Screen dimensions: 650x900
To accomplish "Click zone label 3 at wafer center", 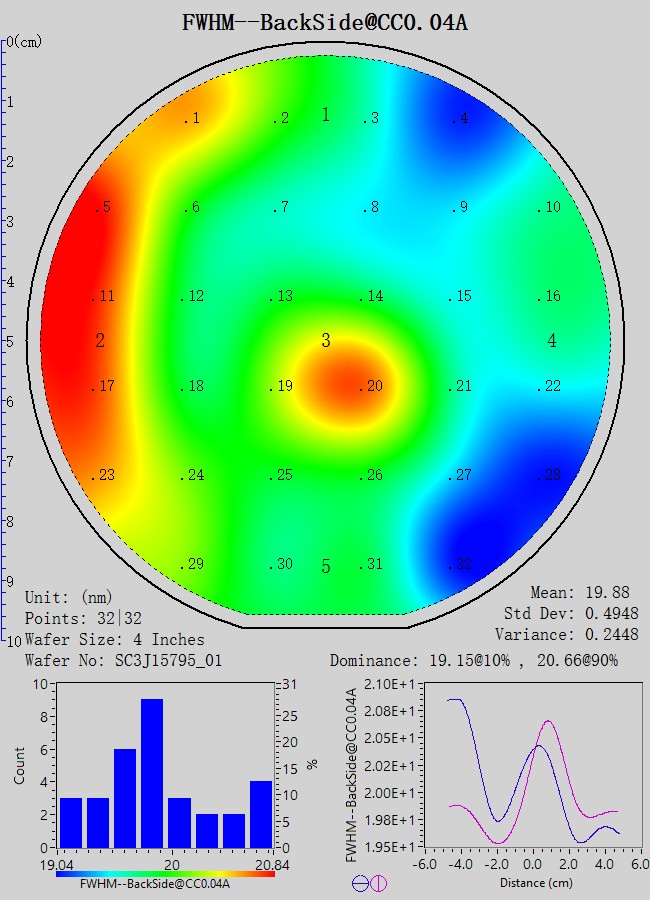I will (x=325, y=341).
